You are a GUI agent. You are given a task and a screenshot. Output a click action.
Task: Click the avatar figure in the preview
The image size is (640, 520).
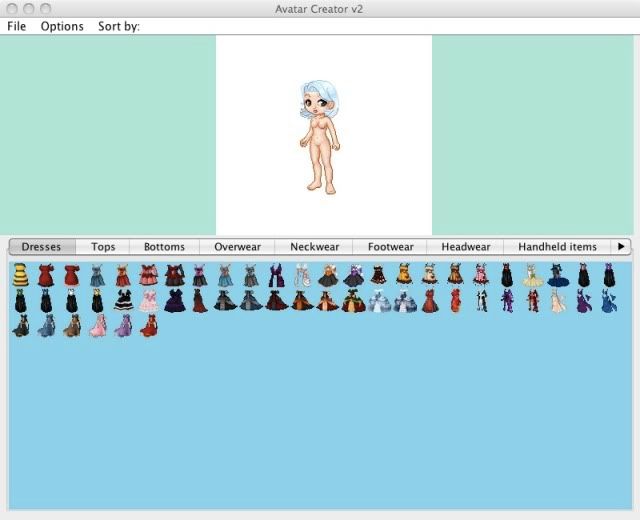(319, 137)
